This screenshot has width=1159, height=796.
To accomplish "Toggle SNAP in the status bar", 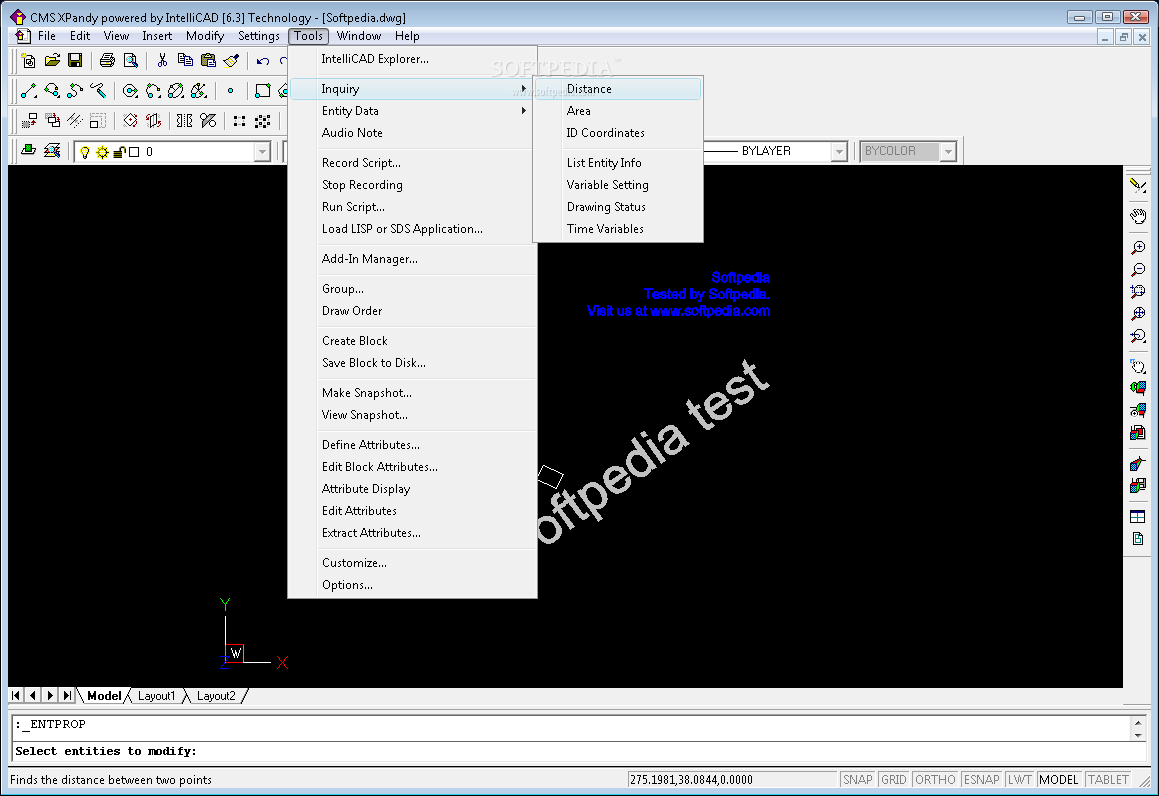I will 857,780.
